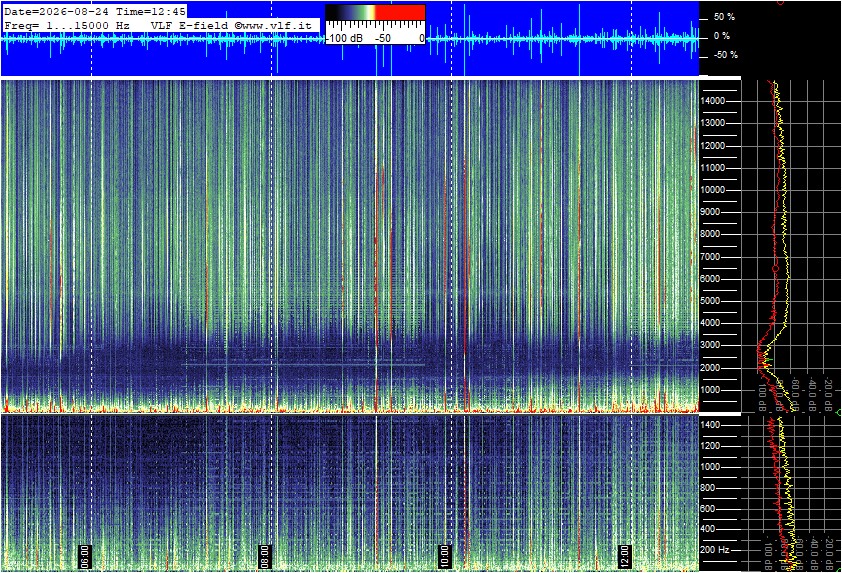Click the Freq= 1...15000 Hz header text
The height and width of the screenshot is (573, 842).
point(65,25)
